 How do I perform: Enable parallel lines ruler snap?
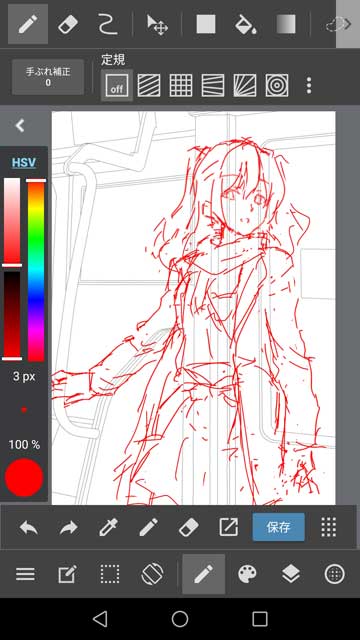[x=149, y=85]
